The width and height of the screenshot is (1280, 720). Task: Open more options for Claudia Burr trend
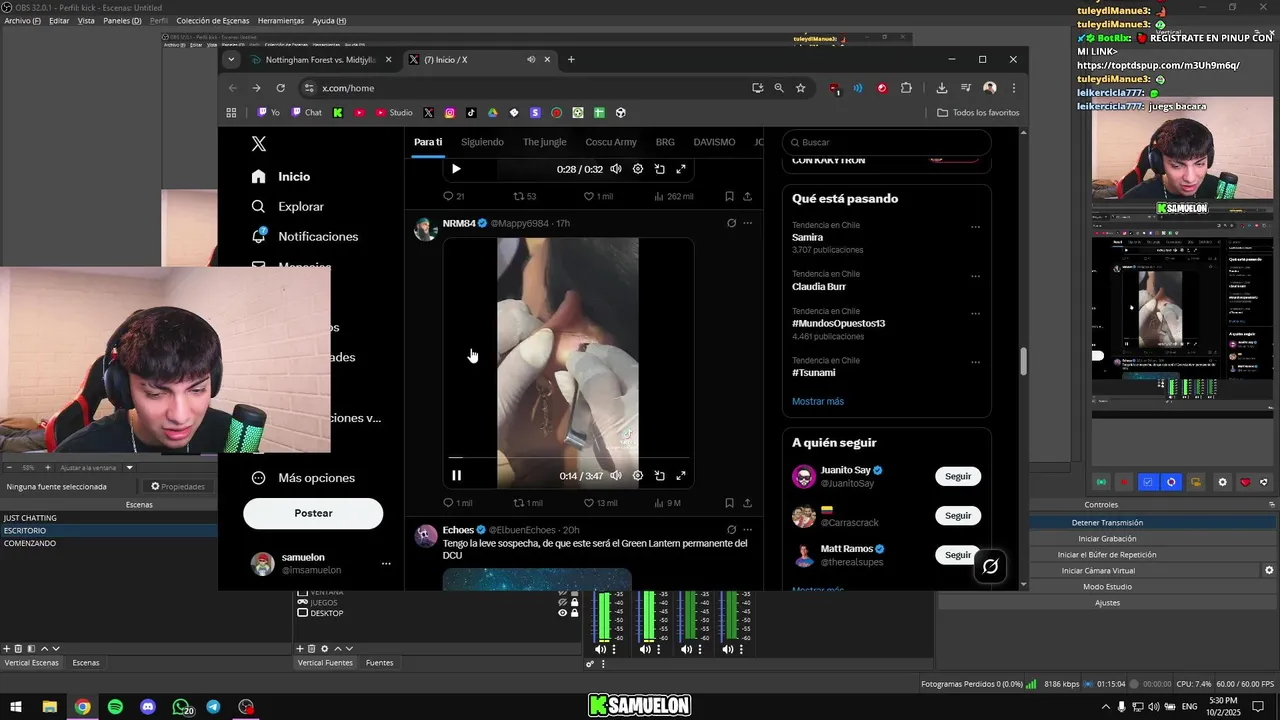pos(975,277)
